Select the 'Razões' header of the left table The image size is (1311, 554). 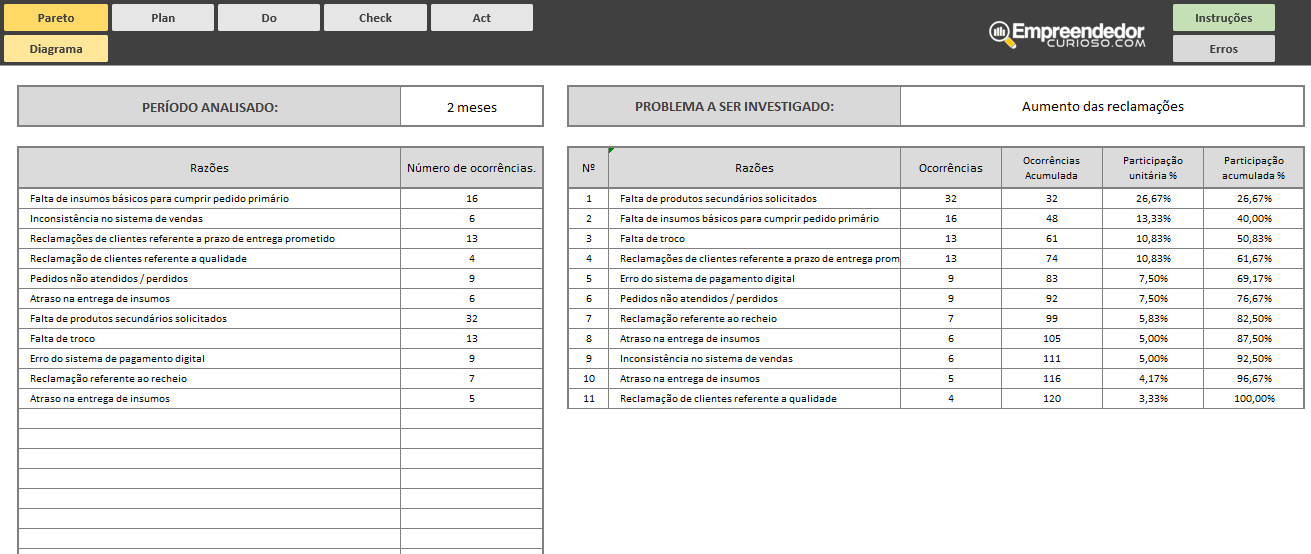pyautogui.click(x=210, y=168)
